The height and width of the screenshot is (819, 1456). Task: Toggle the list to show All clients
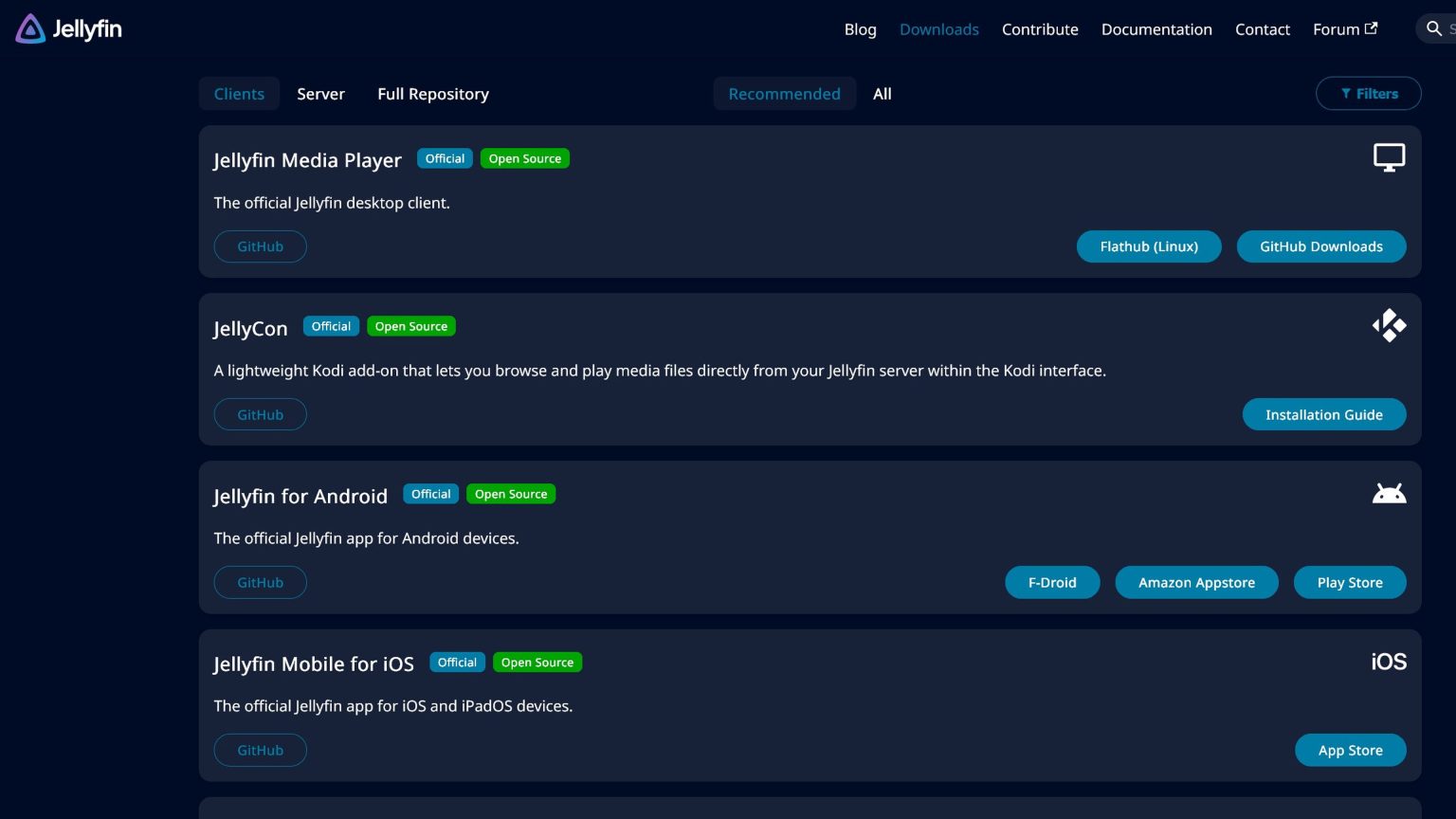coord(882,94)
